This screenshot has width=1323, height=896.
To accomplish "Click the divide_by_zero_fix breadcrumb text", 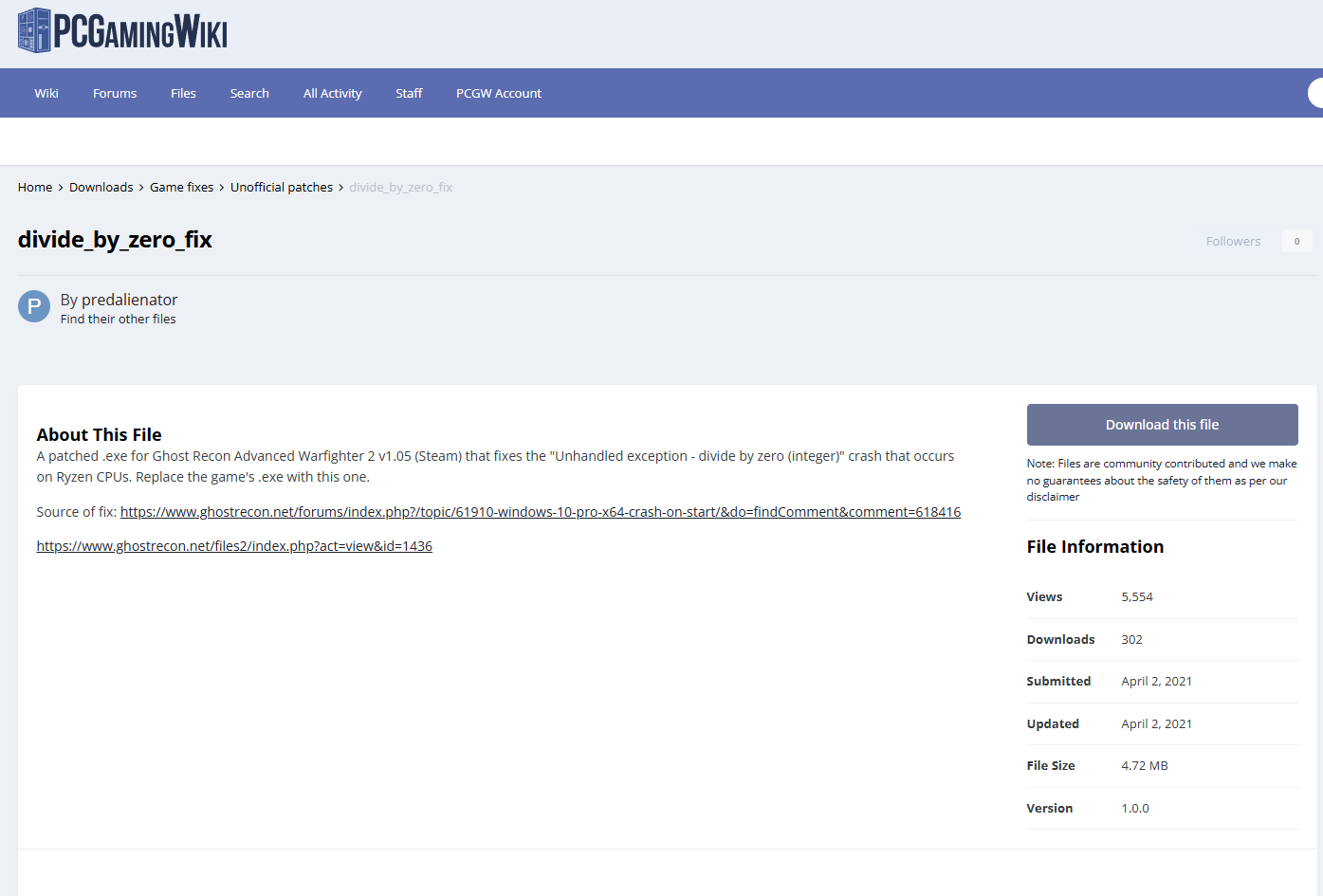I will (x=400, y=187).
